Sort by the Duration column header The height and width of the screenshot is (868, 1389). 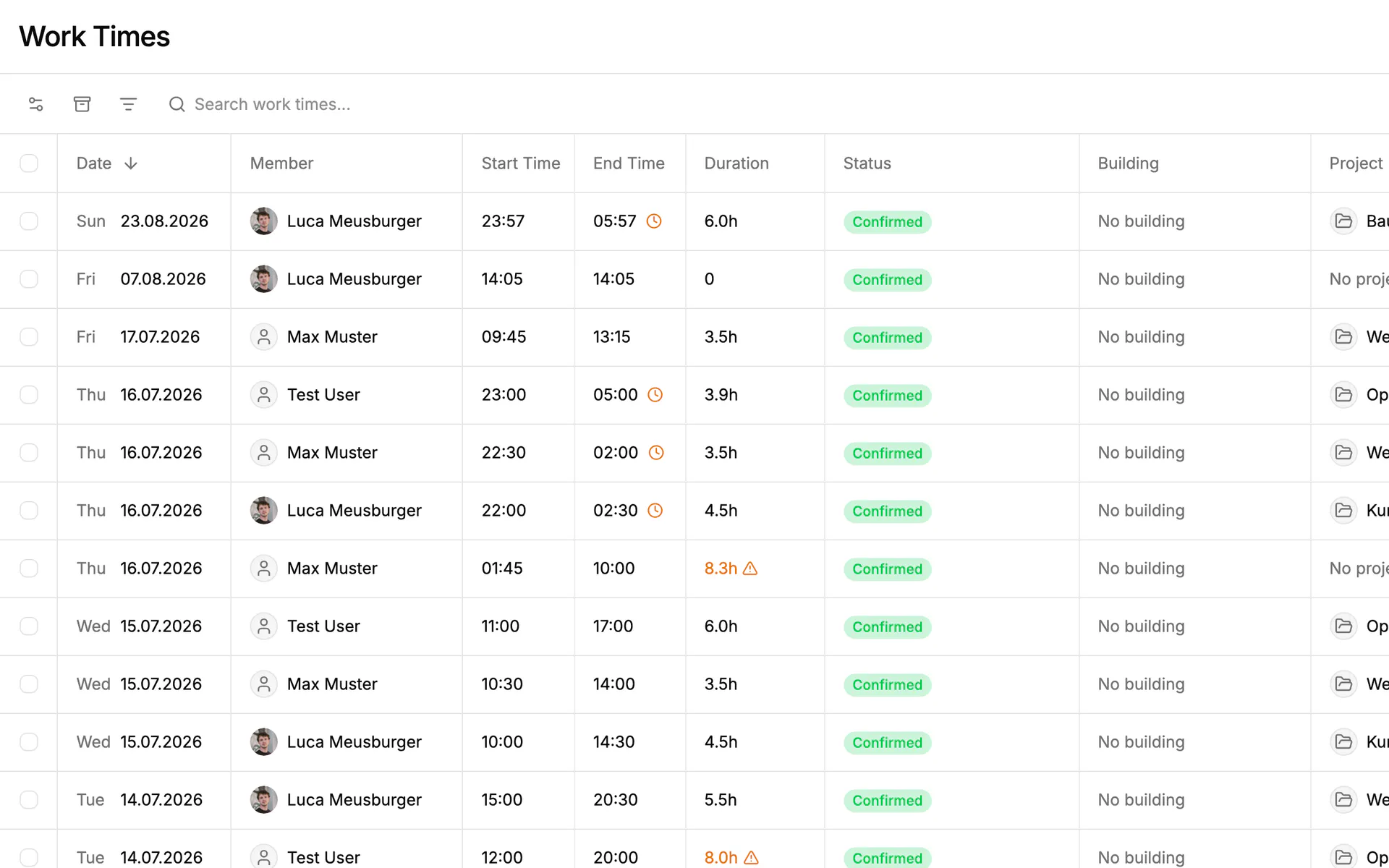[x=736, y=163]
